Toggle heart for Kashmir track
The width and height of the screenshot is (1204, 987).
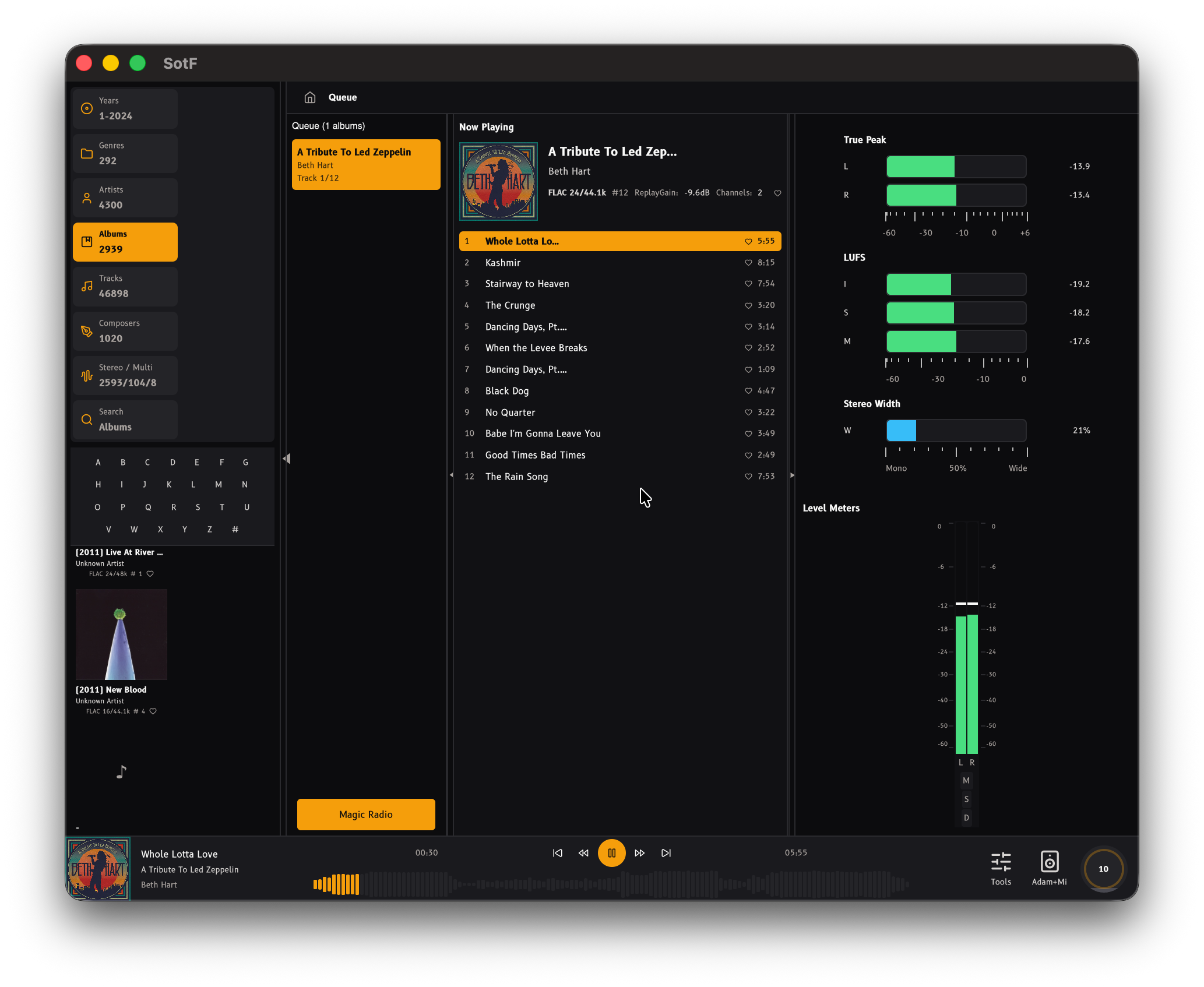pos(748,263)
